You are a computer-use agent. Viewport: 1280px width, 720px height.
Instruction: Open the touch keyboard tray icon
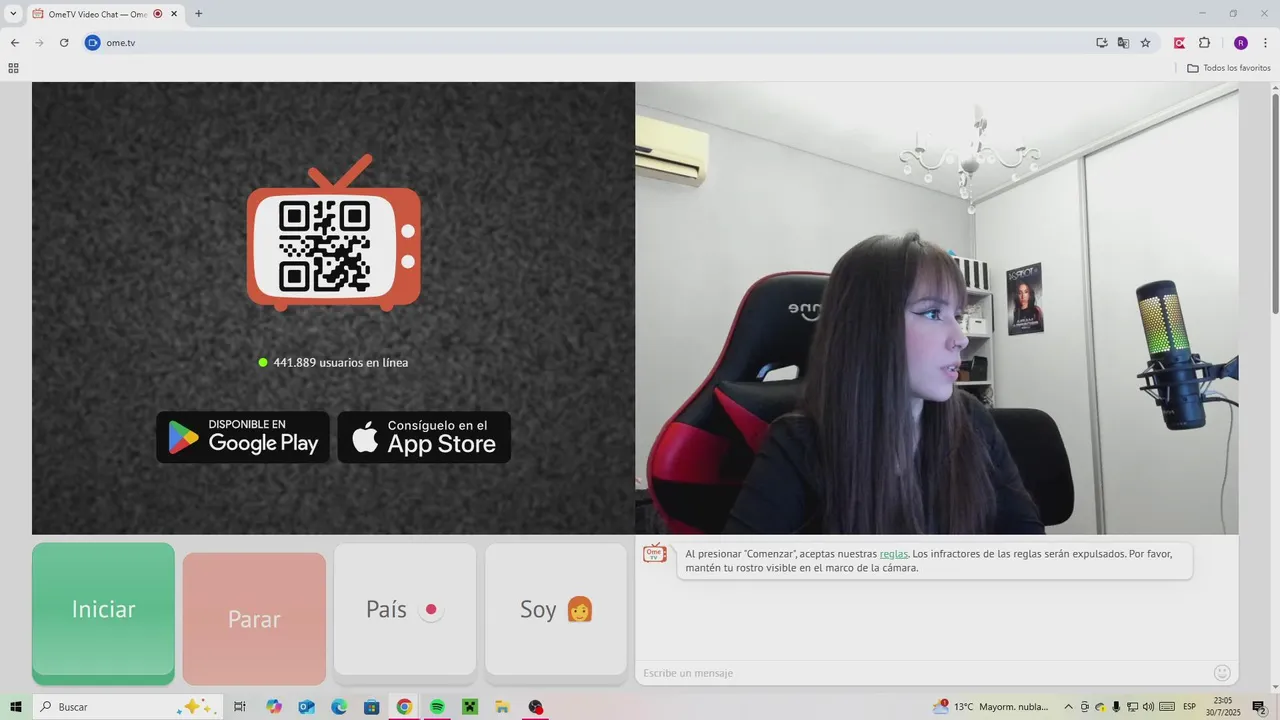click(1167, 707)
